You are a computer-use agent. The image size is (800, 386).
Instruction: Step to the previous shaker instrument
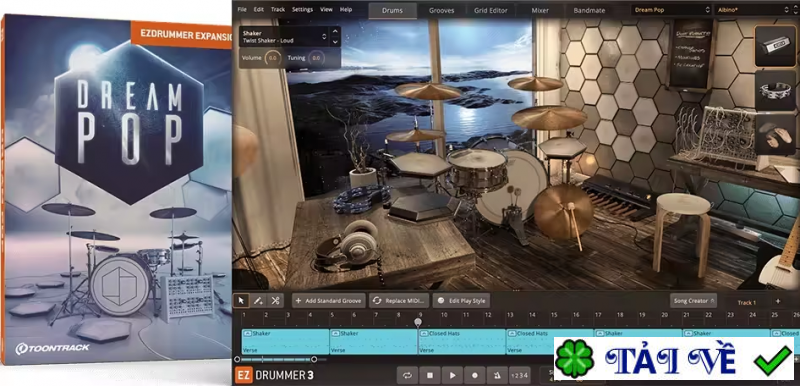335,32
